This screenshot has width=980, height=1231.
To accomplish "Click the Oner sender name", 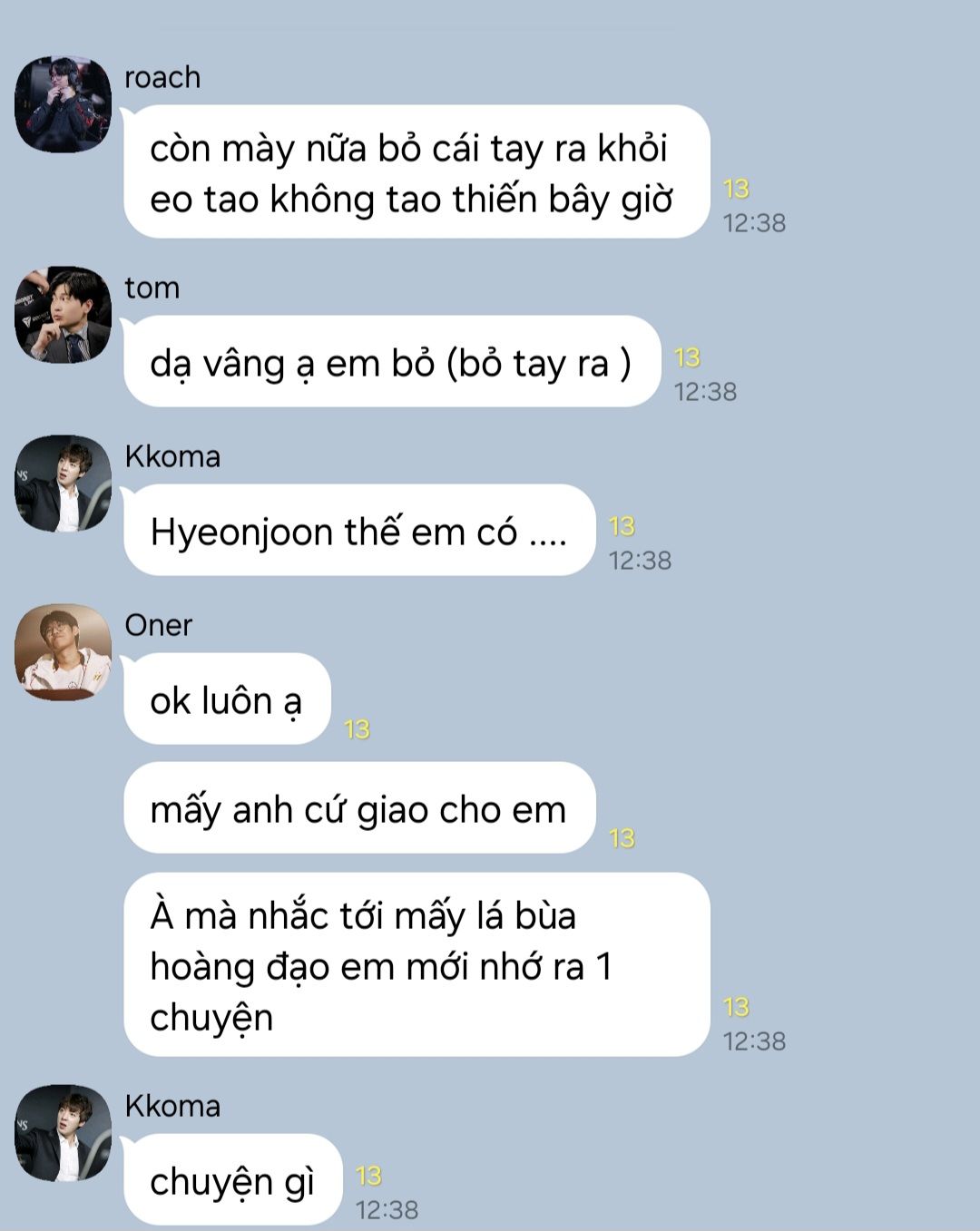I will pos(159,626).
